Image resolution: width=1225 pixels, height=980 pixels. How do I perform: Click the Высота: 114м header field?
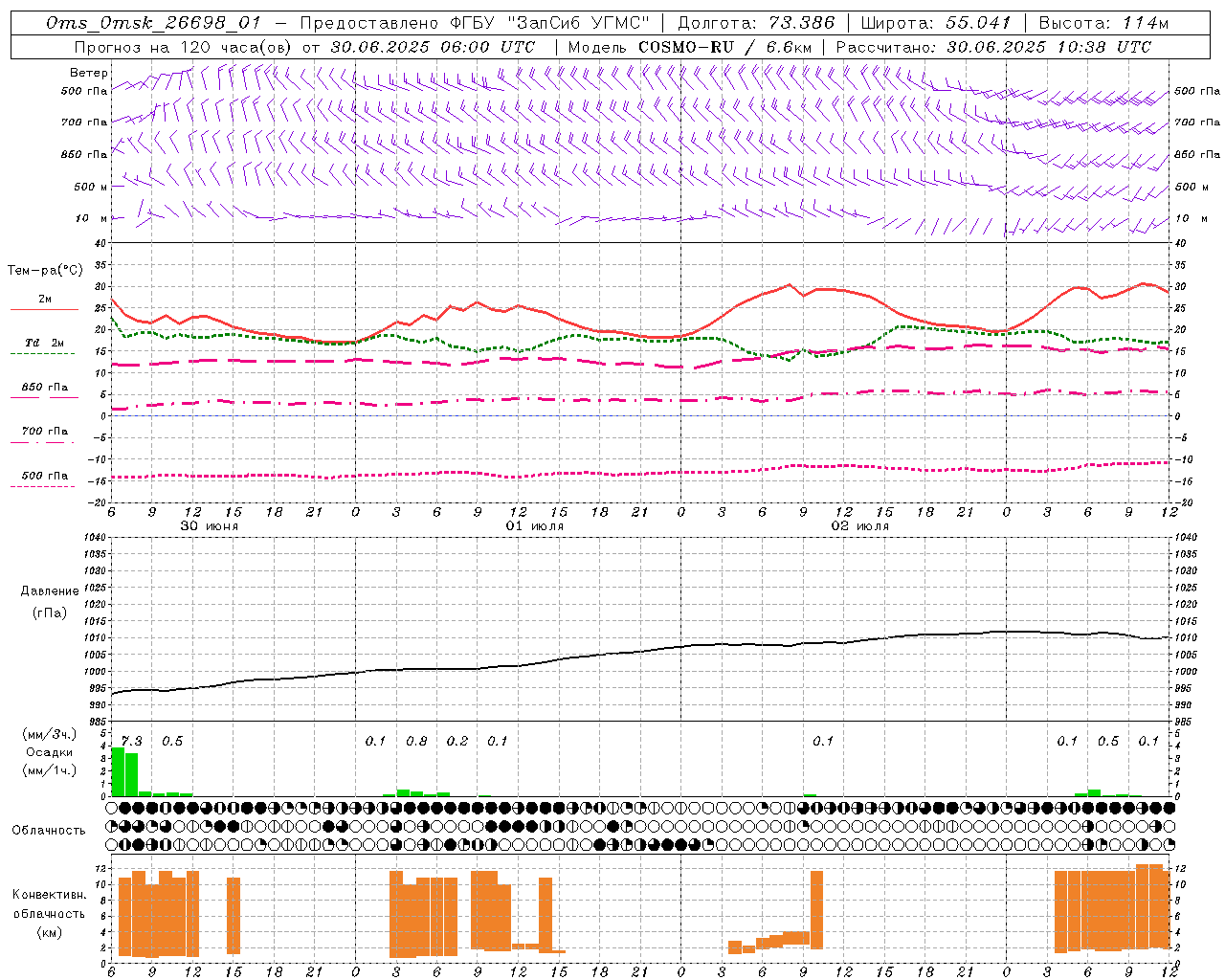click(x=1103, y=23)
